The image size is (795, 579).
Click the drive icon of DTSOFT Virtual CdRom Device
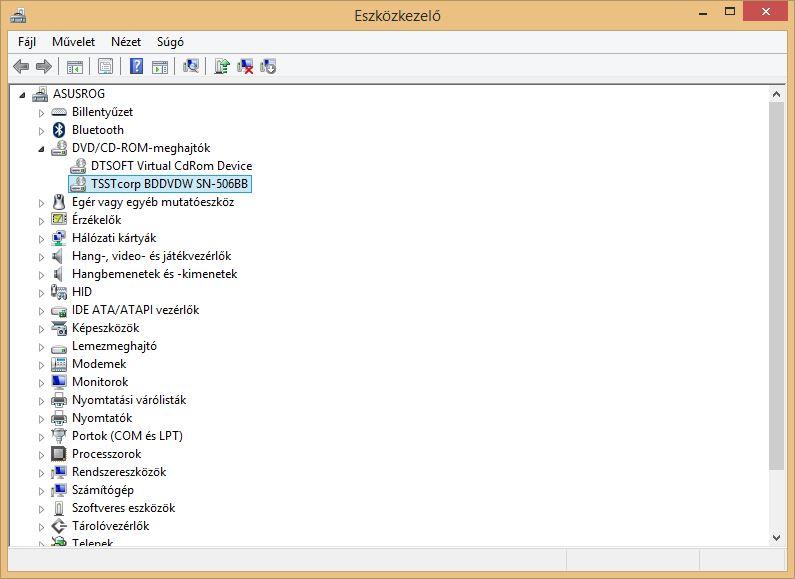point(78,166)
